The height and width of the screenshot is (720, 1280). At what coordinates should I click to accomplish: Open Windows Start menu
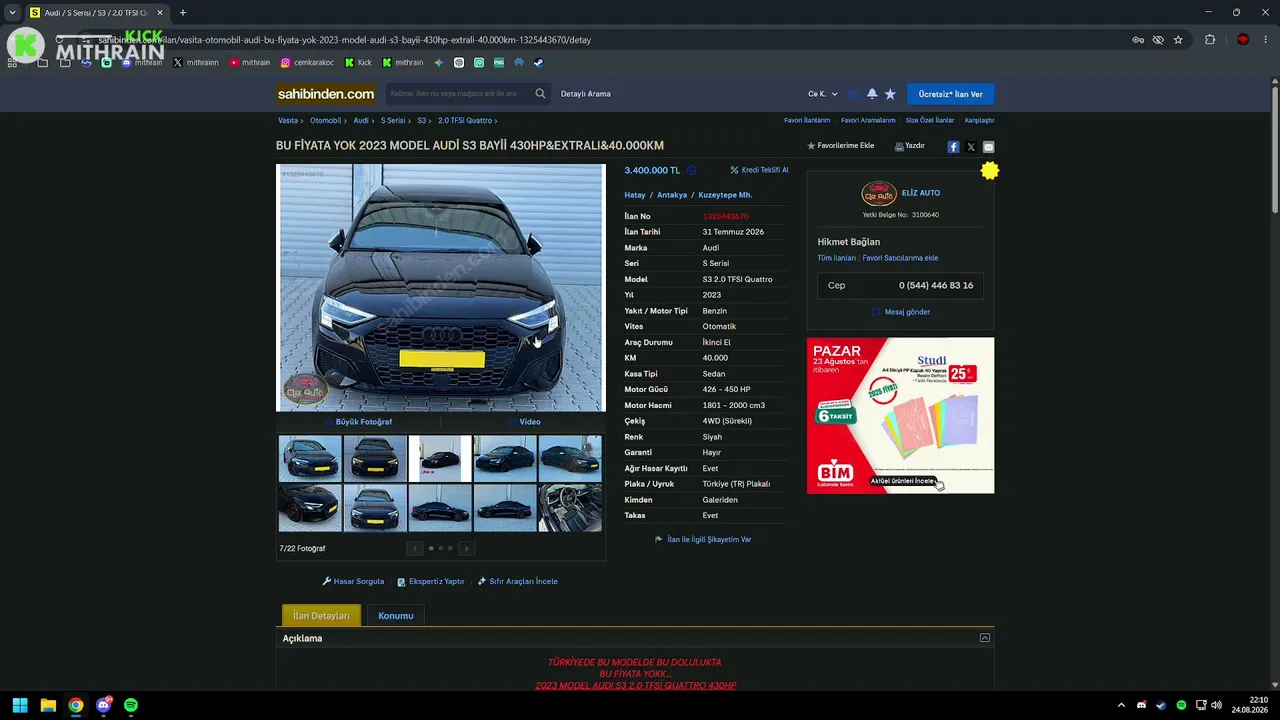20,705
